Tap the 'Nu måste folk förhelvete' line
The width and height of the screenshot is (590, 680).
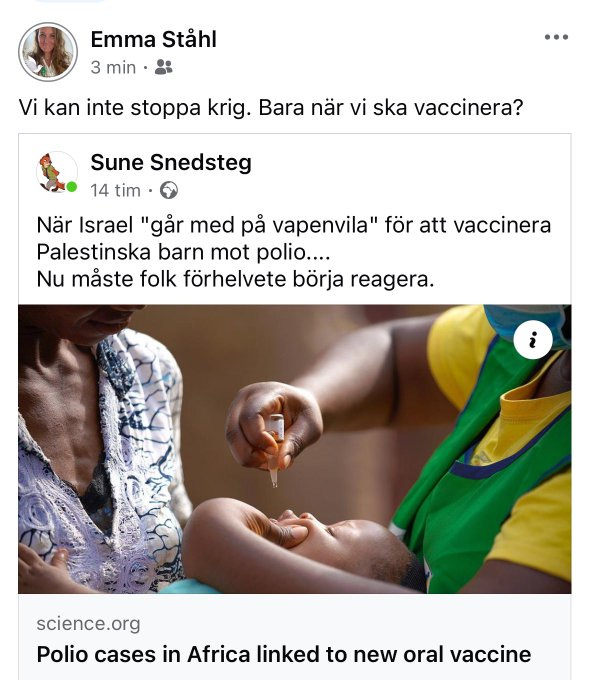point(235,279)
